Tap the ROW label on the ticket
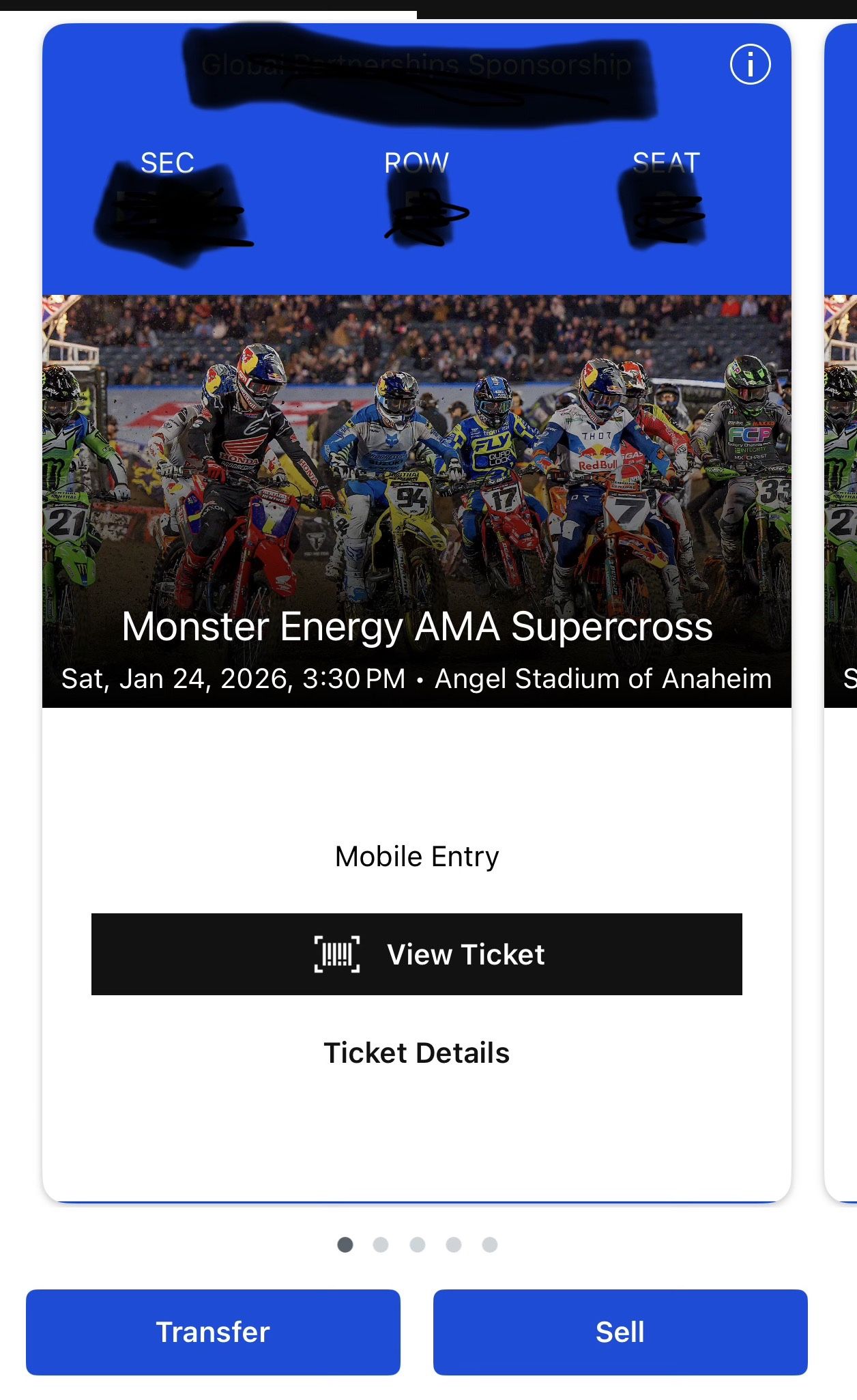Screen dimensions: 857x1400 point(416,163)
